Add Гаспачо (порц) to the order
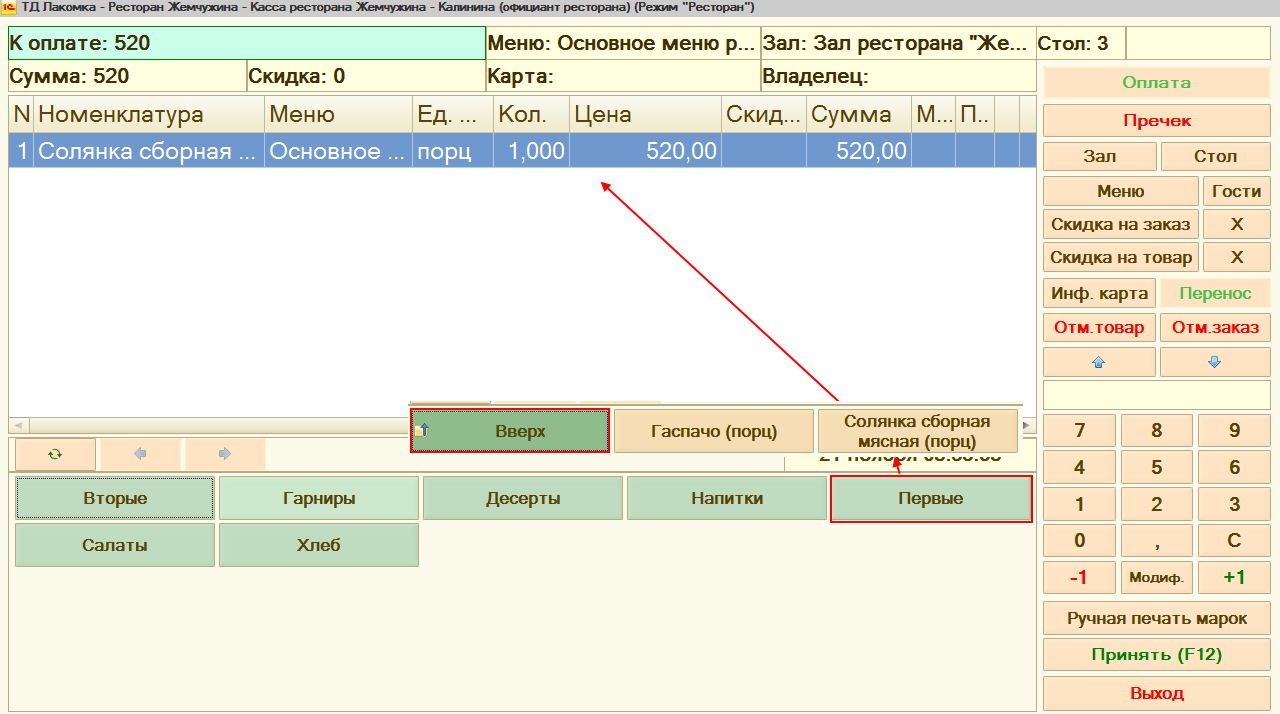This screenshot has width=1280, height=714. pyautogui.click(x=713, y=431)
